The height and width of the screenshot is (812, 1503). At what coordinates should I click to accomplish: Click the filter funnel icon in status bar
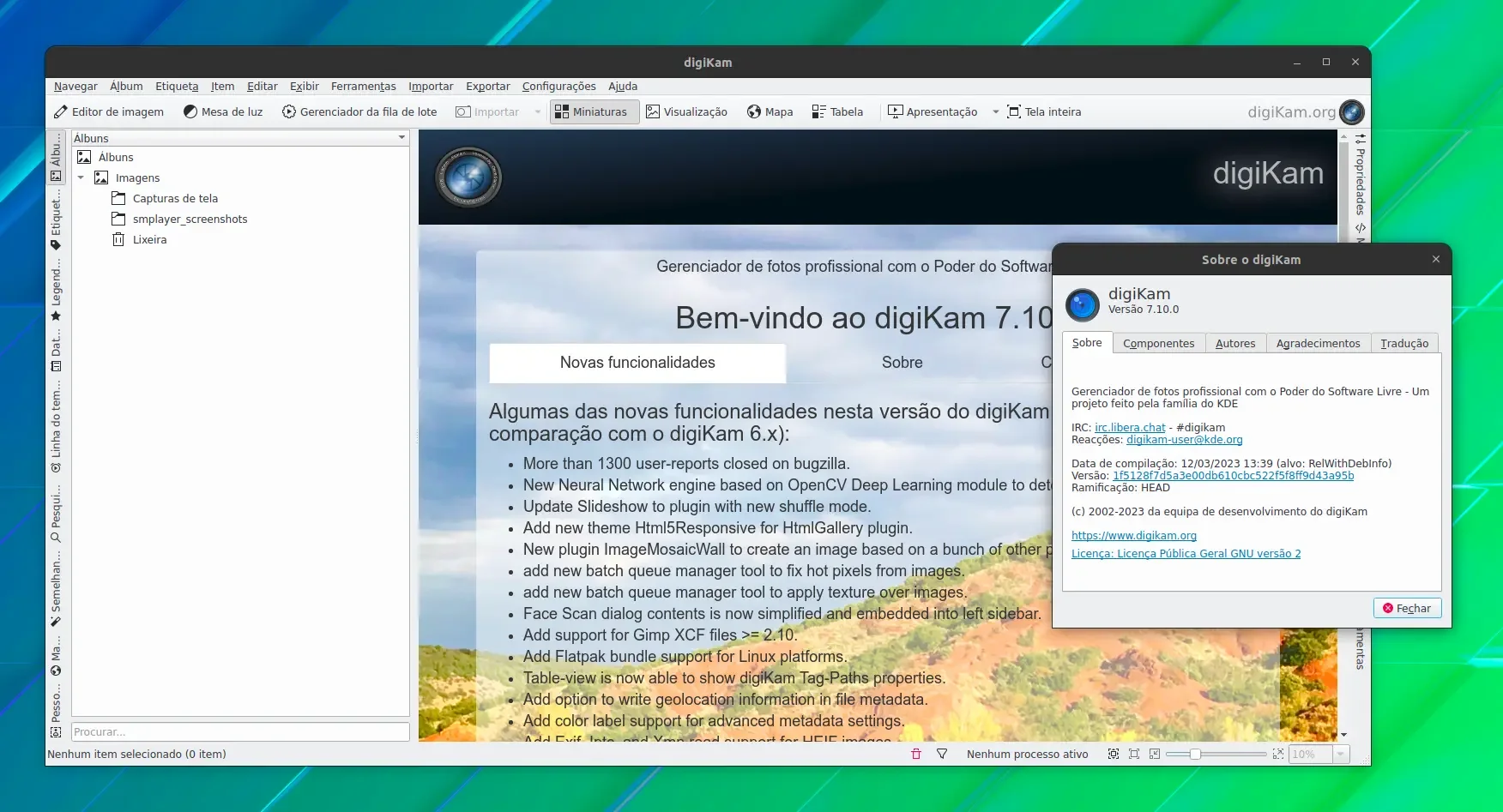pos(942,755)
